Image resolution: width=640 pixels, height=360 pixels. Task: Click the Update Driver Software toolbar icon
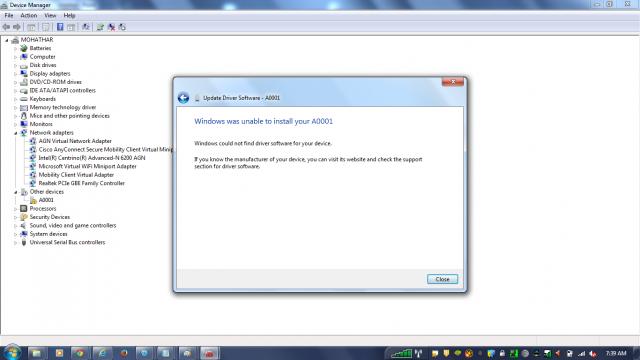tap(100, 27)
